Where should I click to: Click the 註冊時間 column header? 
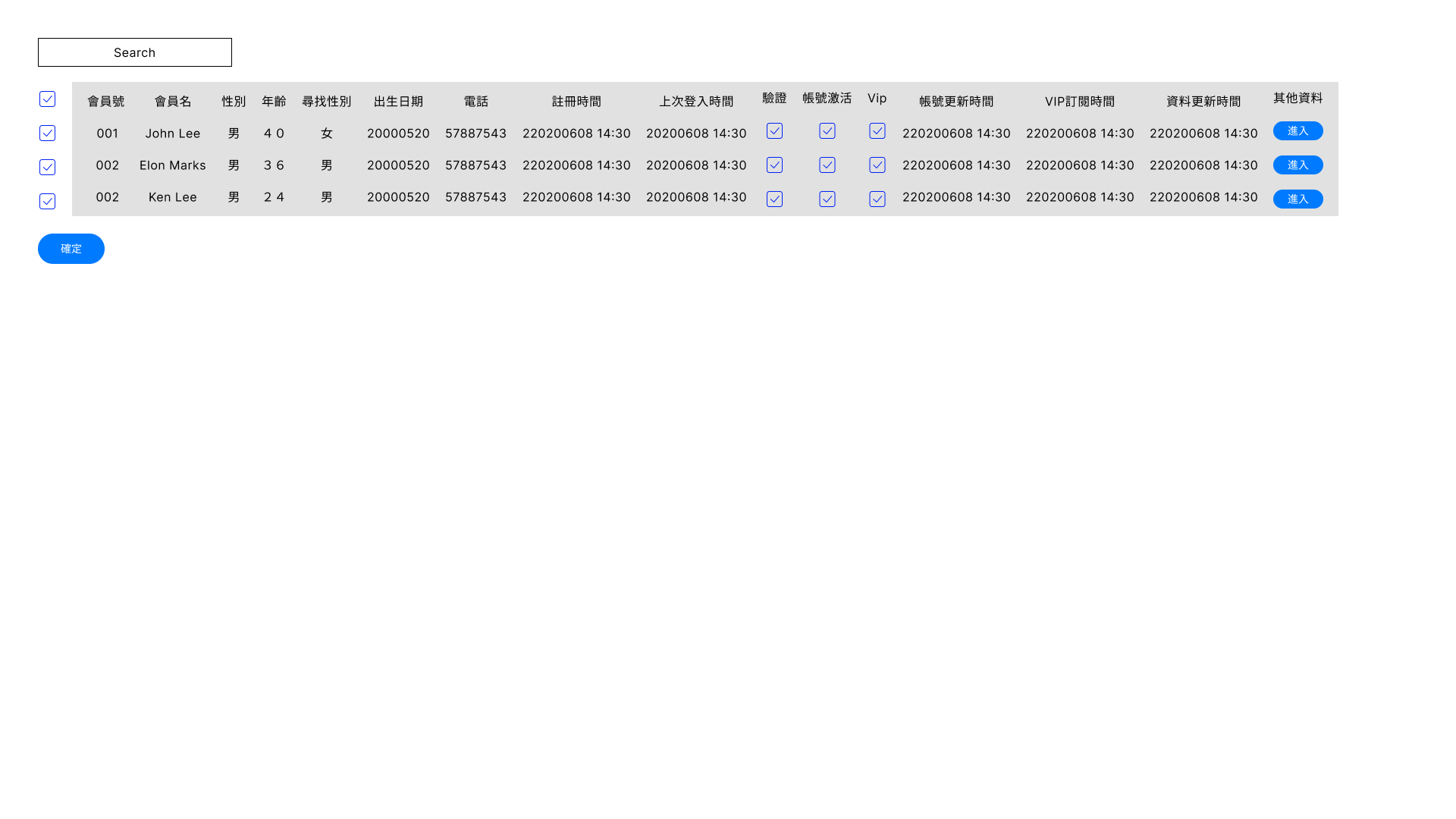click(576, 102)
